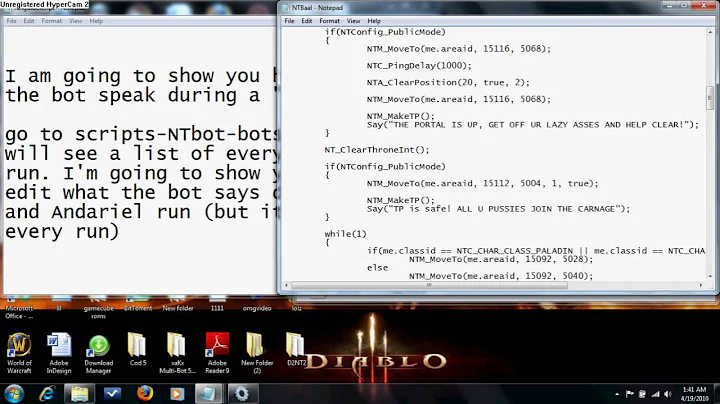Click the NTM_MoveTo line with 15112, 5004
The width and height of the screenshot is (720, 404).
482,184
